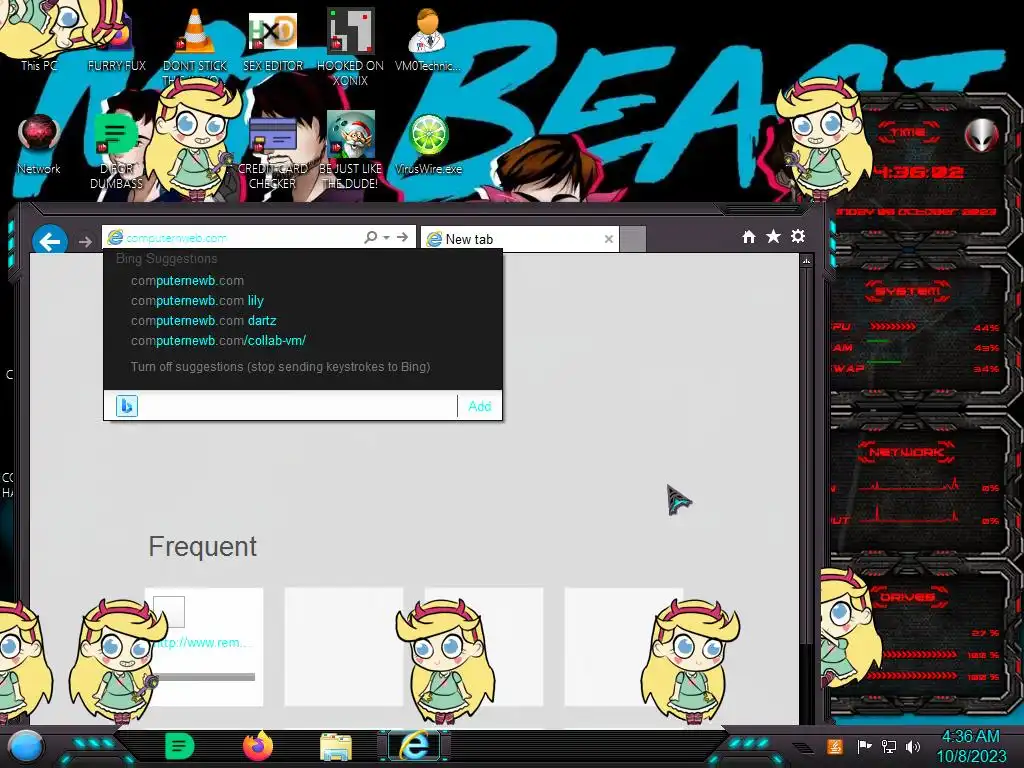This screenshot has height=768, width=1024.
Task: Close the New tab tab
Action: tap(609, 239)
